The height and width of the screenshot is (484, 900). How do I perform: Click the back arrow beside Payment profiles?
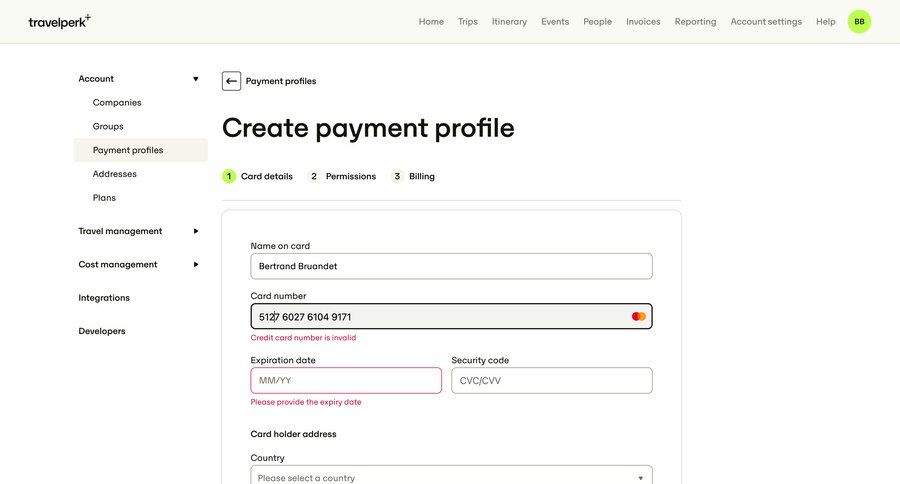(x=231, y=81)
